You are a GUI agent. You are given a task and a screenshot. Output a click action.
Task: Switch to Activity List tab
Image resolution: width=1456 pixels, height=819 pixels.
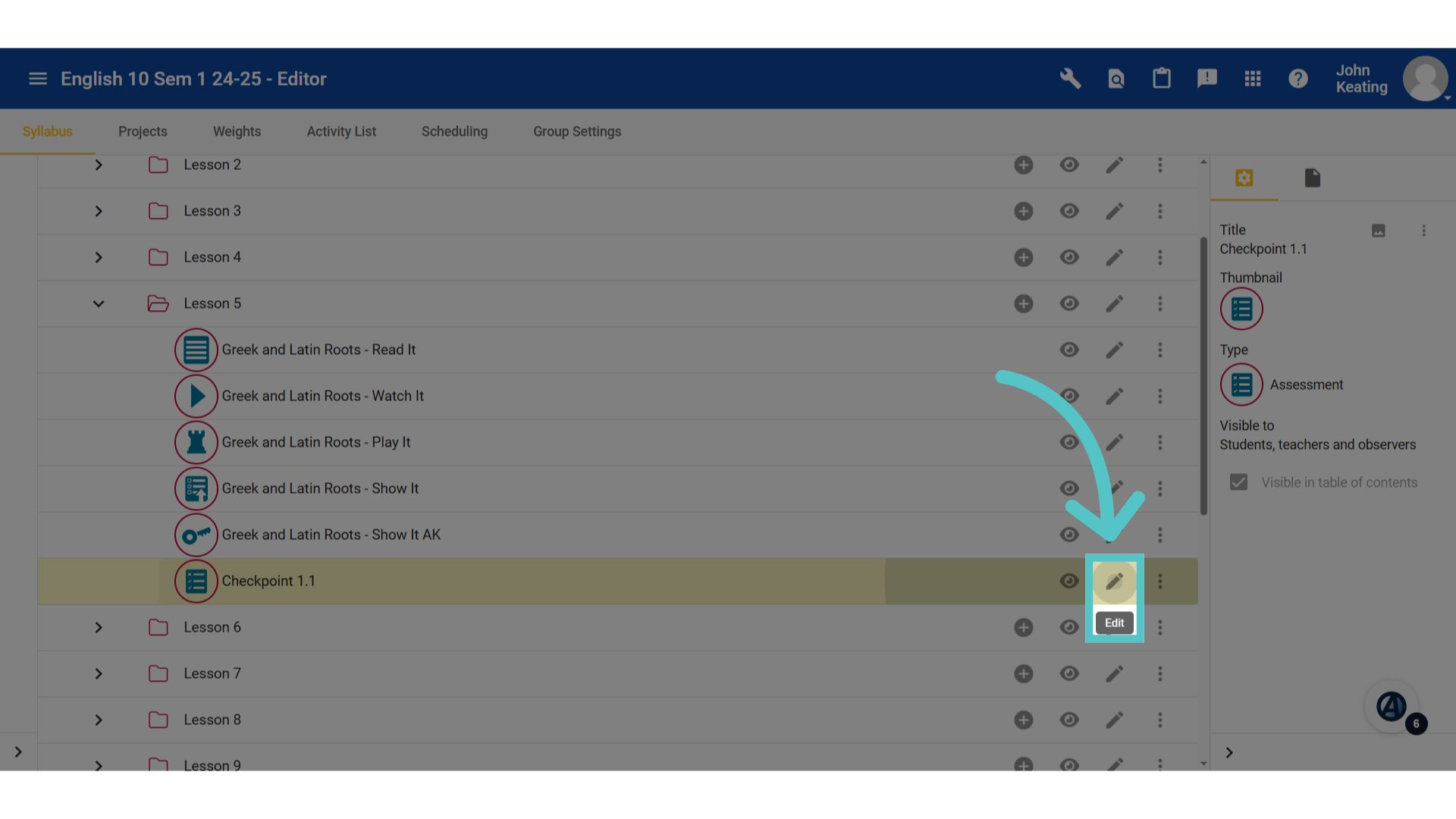click(x=341, y=131)
